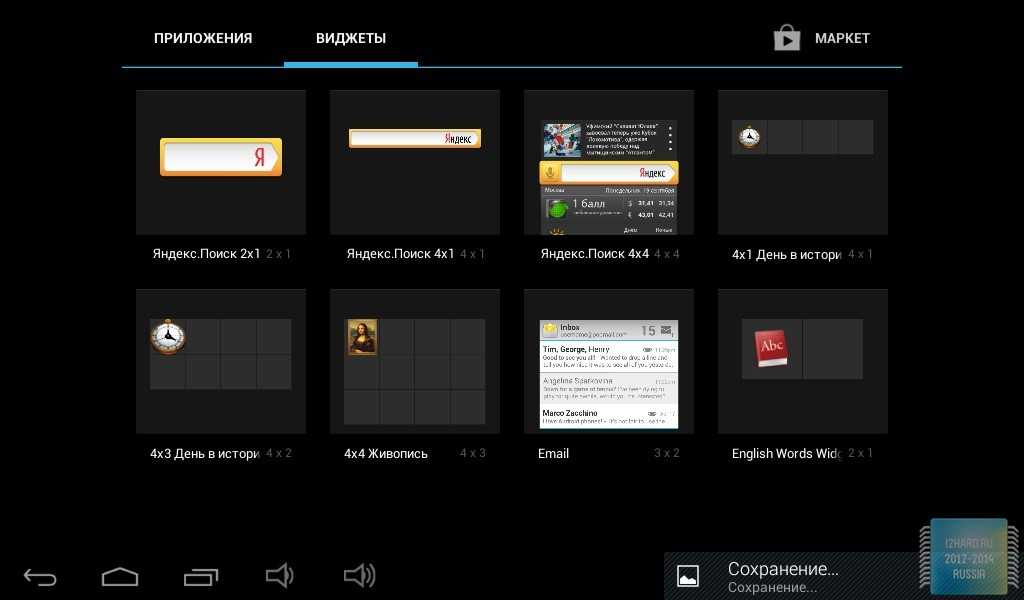This screenshot has height=600, width=1024.
Task: Select the Яндекс.Поиск 2x1 widget preview
Action: click(221, 162)
